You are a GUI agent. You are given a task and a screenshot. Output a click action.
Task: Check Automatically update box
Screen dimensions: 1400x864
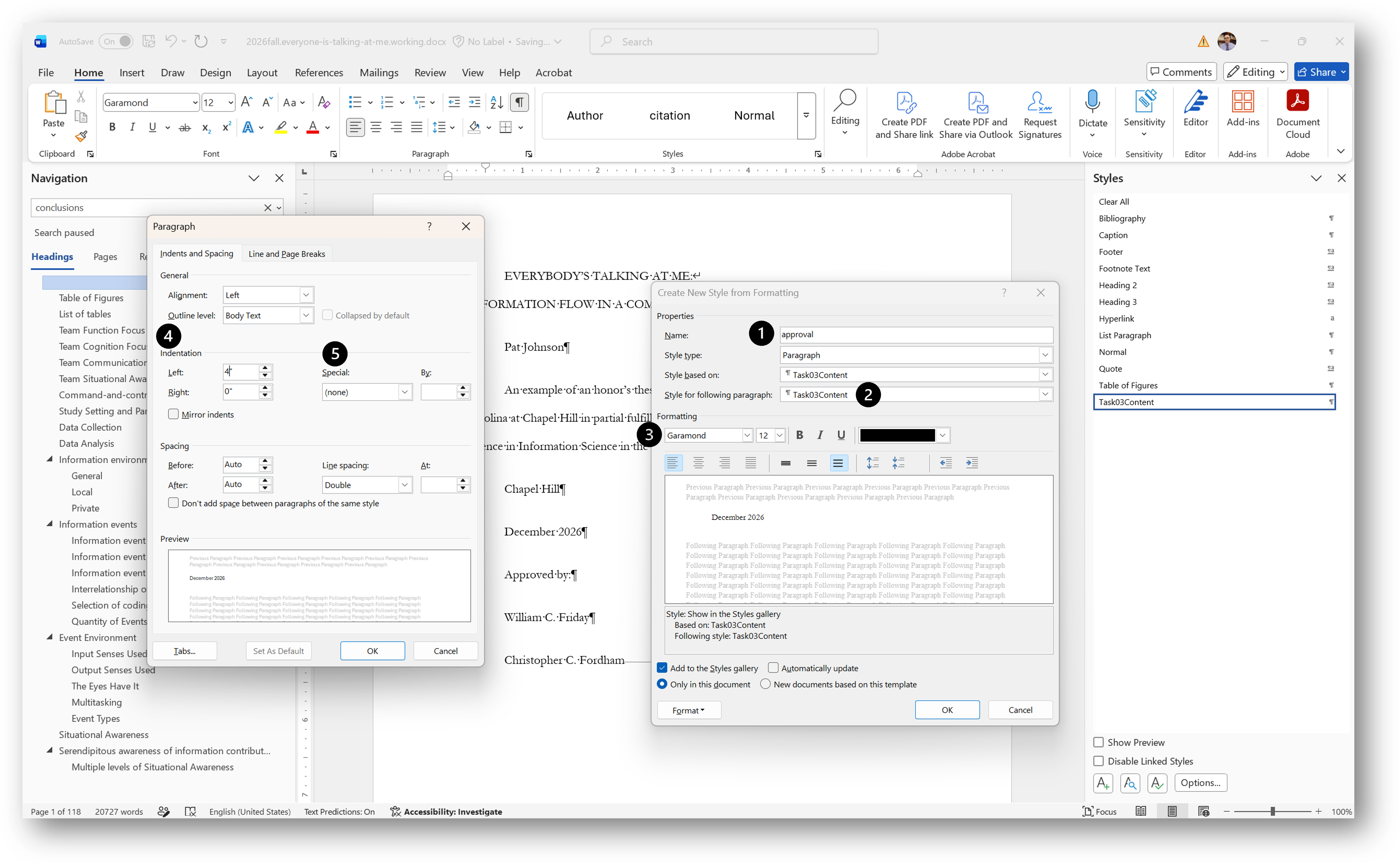pos(773,668)
